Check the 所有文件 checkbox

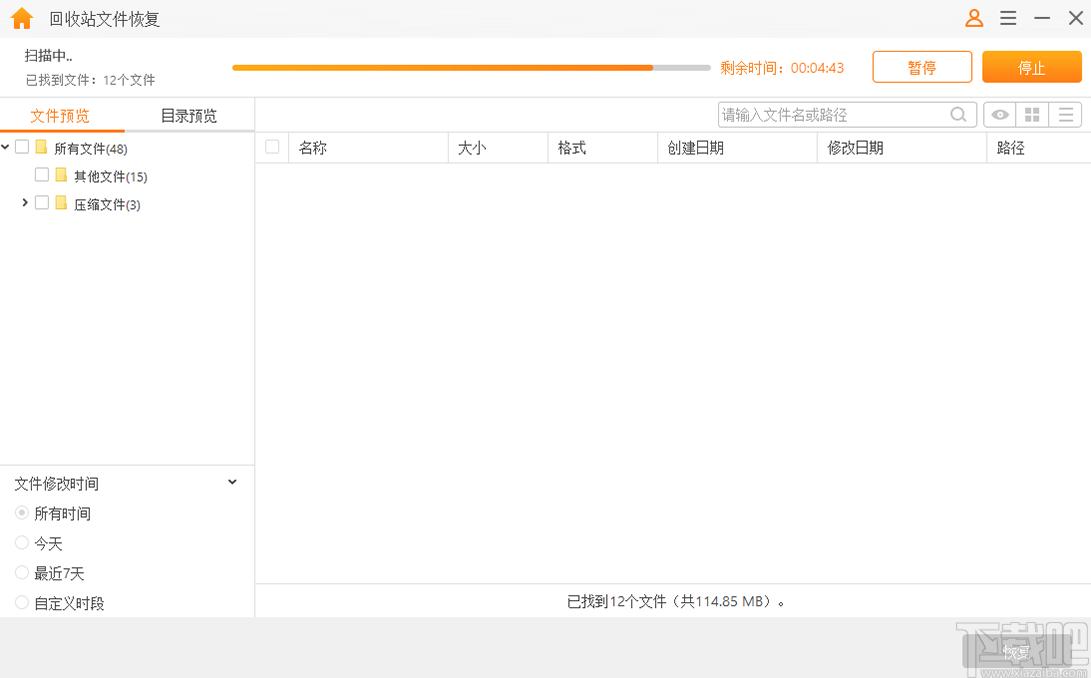coord(22,147)
